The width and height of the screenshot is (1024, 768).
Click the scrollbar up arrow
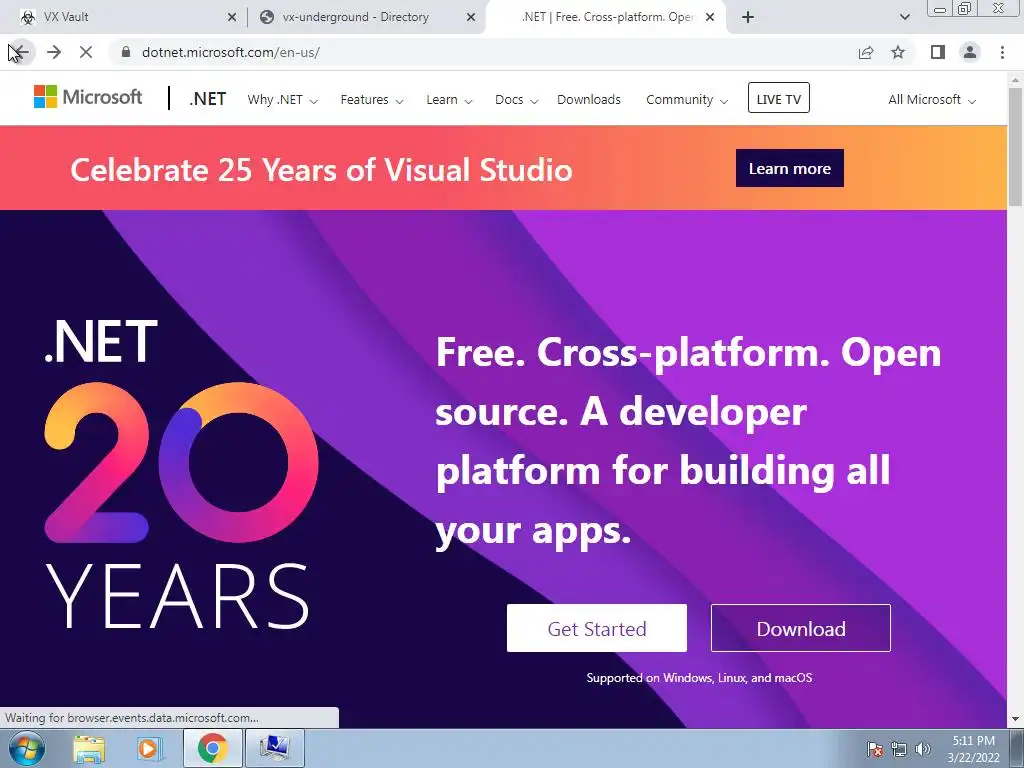click(x=1015, y=80)
